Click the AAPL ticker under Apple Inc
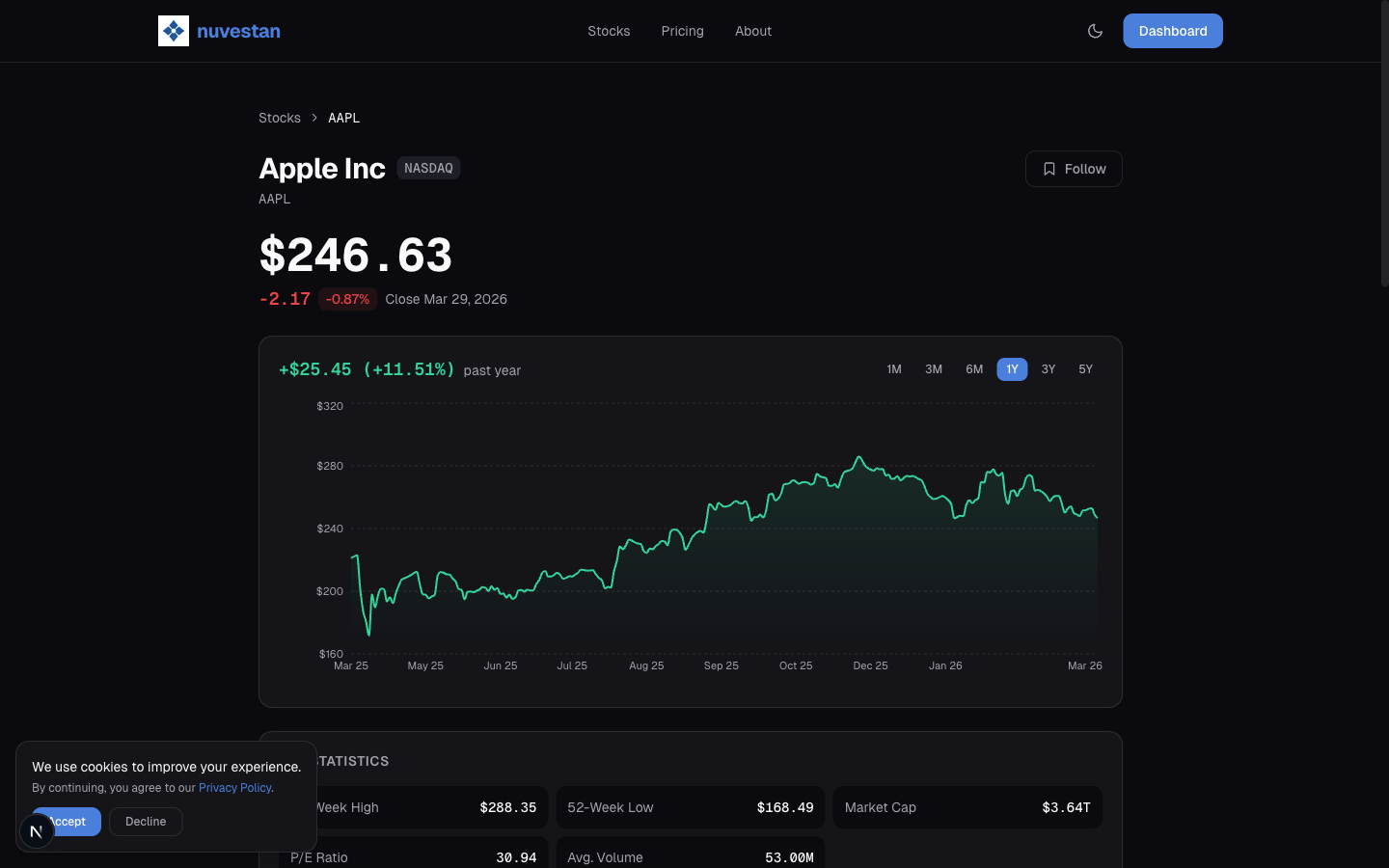The height and width of the screenshot is (868, 1389). coord(274,199)
